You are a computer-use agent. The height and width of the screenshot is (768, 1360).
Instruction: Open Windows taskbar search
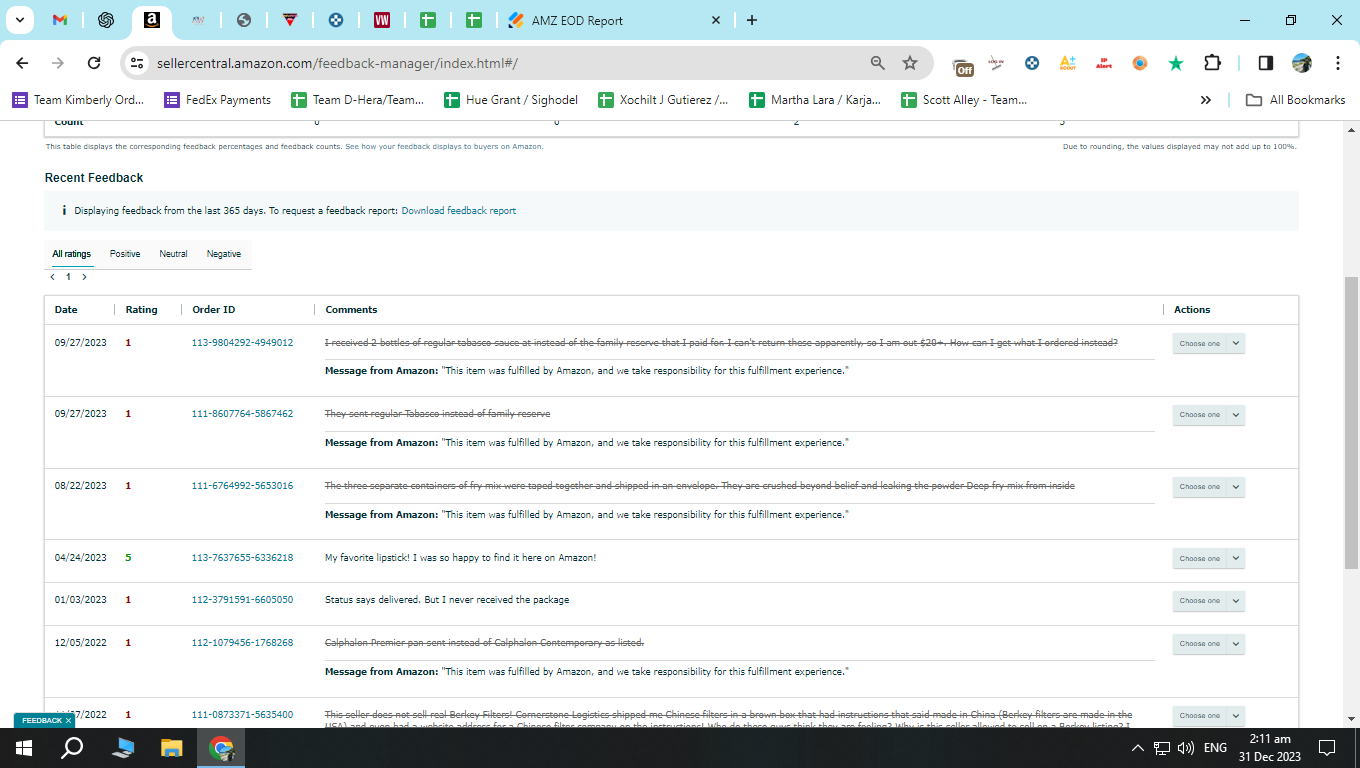click(x=72, y=748)
